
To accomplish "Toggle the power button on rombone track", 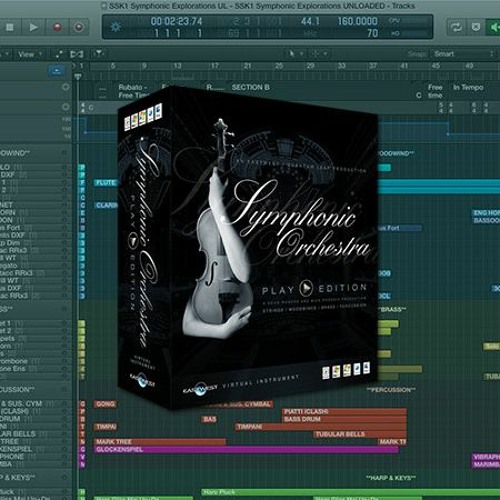I will pyautogui.click(x=65, y=361).
